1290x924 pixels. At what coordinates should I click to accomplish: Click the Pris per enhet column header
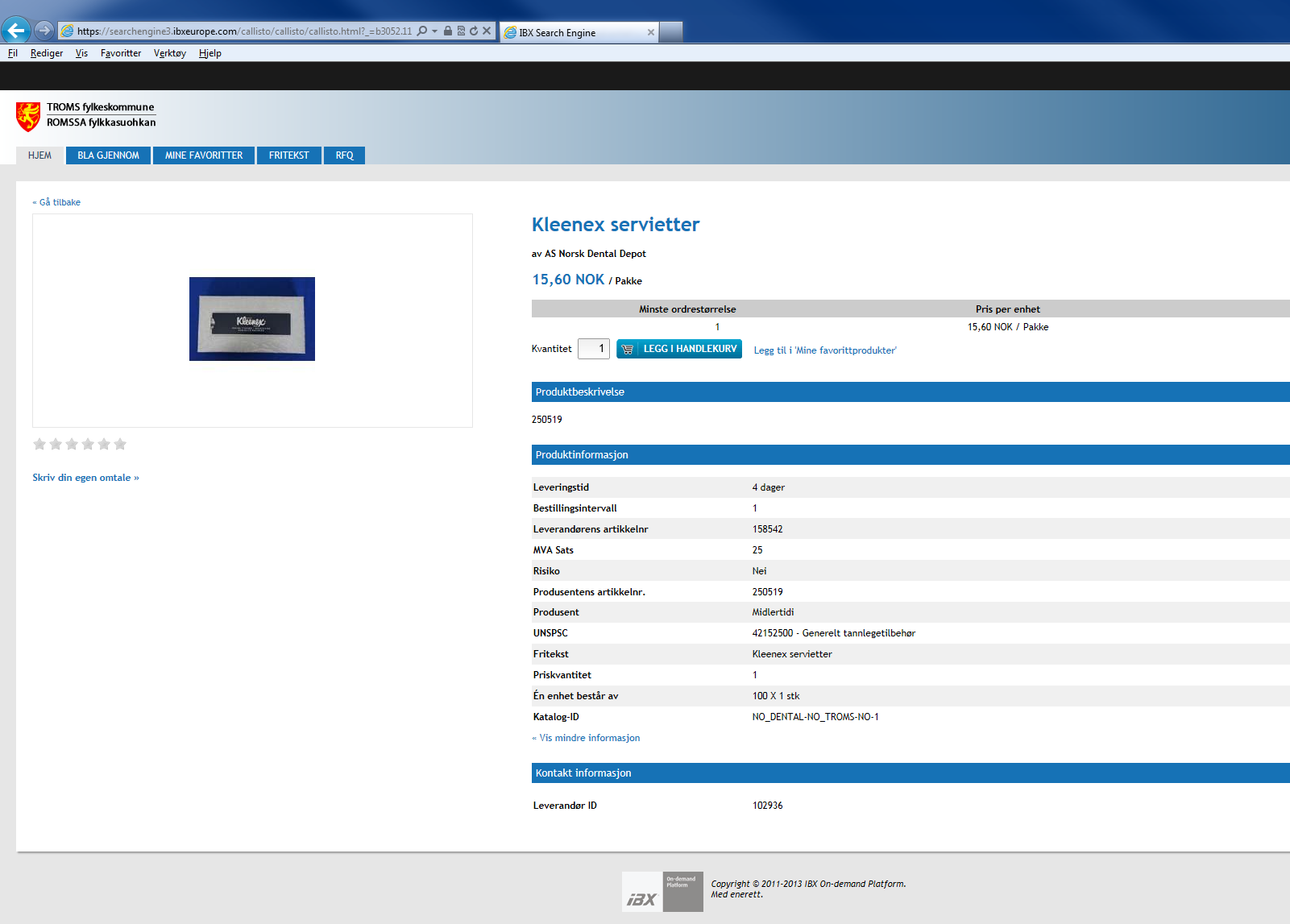coord(1007,309)
